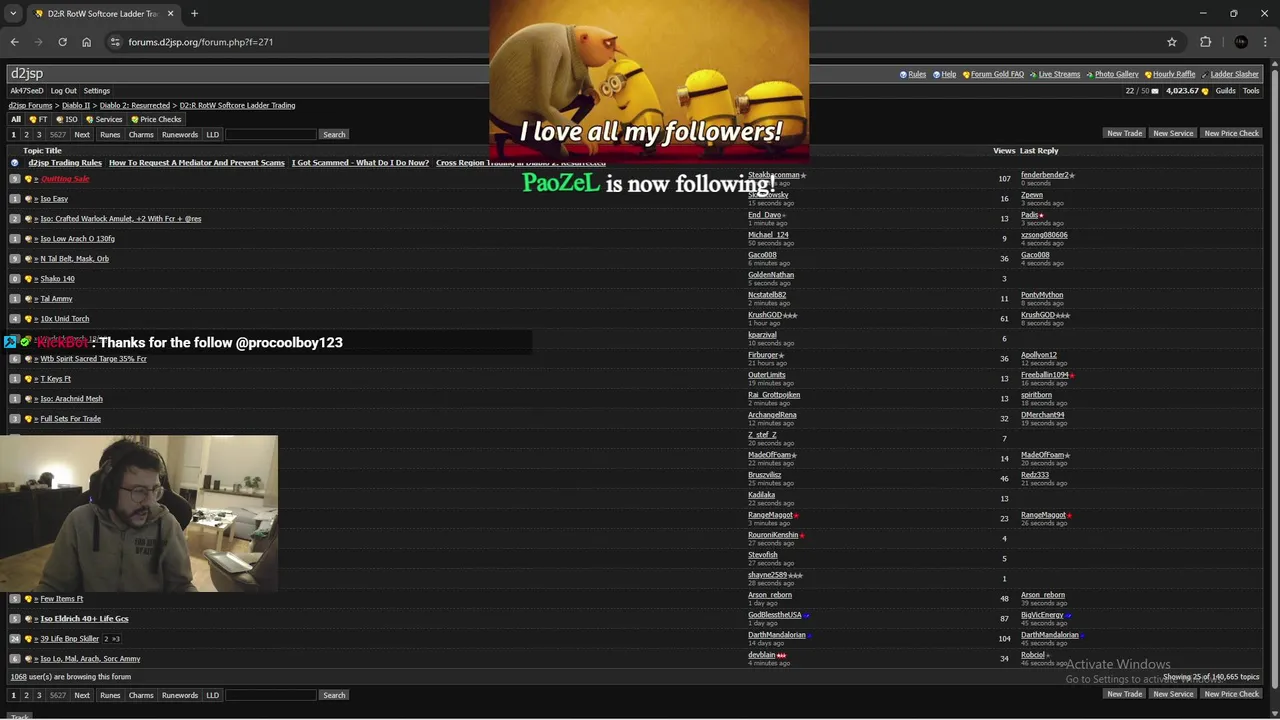Viewport: 1280px width, 720px height.
Task: Click the forum gold coin icon by 4,023.67
Action: coord(1205,91)
